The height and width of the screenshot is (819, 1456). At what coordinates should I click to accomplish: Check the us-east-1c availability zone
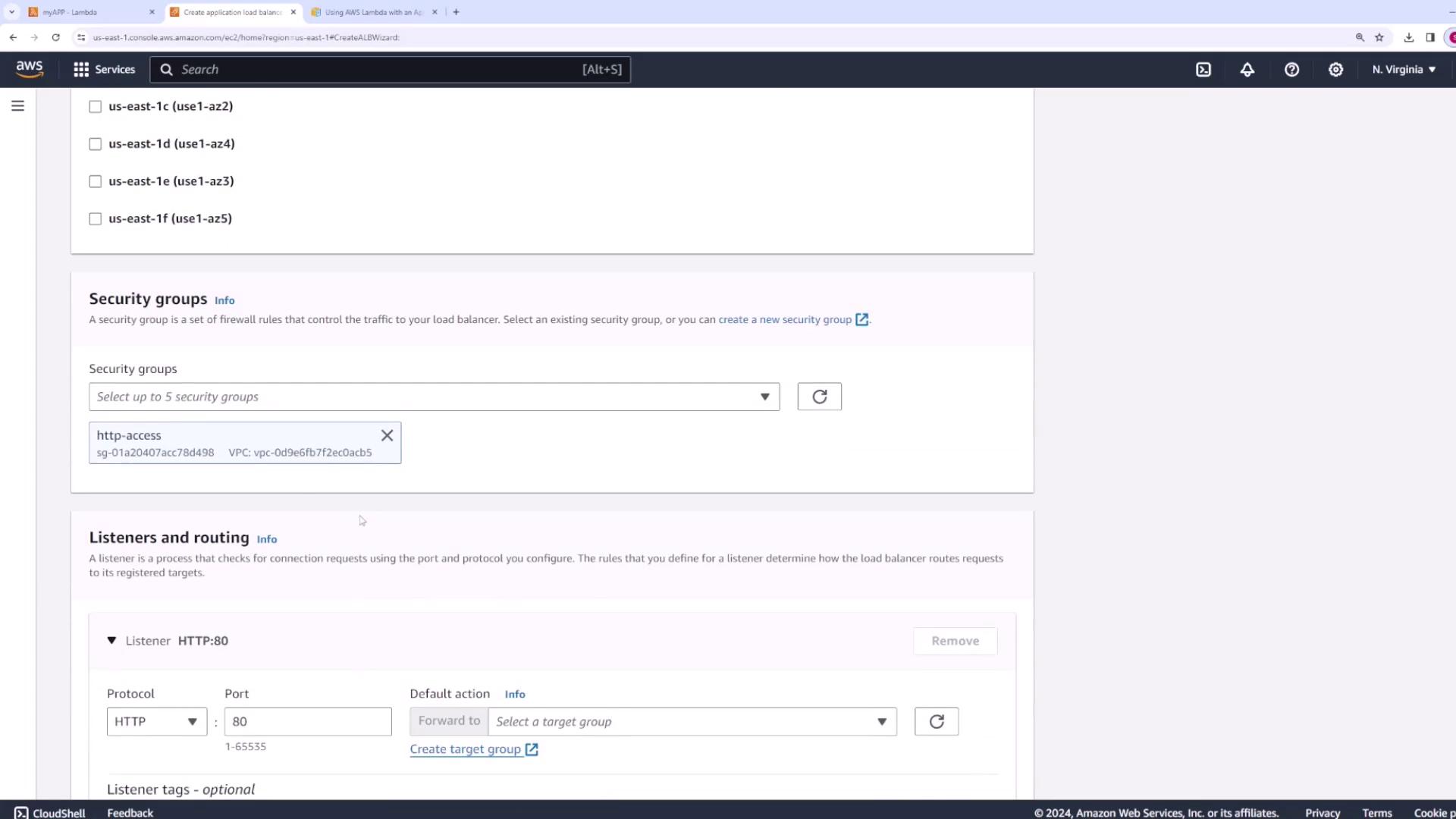pyautogui.click(x=96, y=107)
